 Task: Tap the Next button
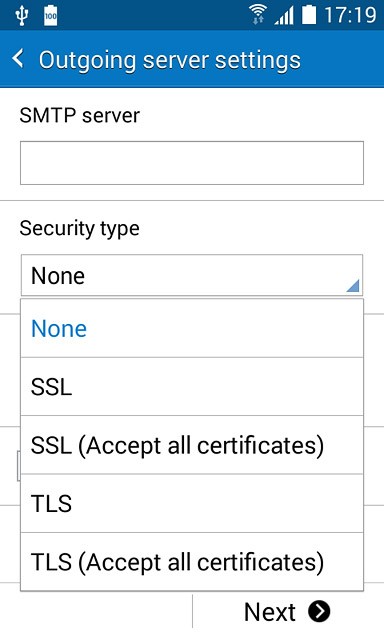coord(288,611)
